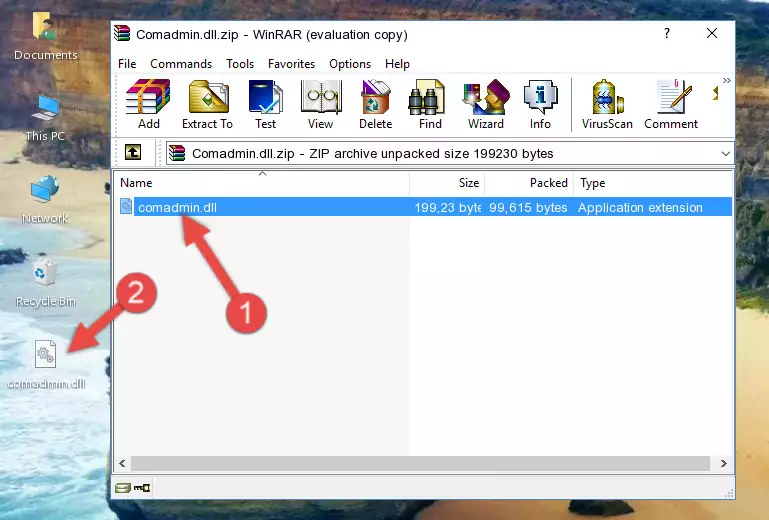
Task: Sort file list by Size column
Action: point(447,183)
